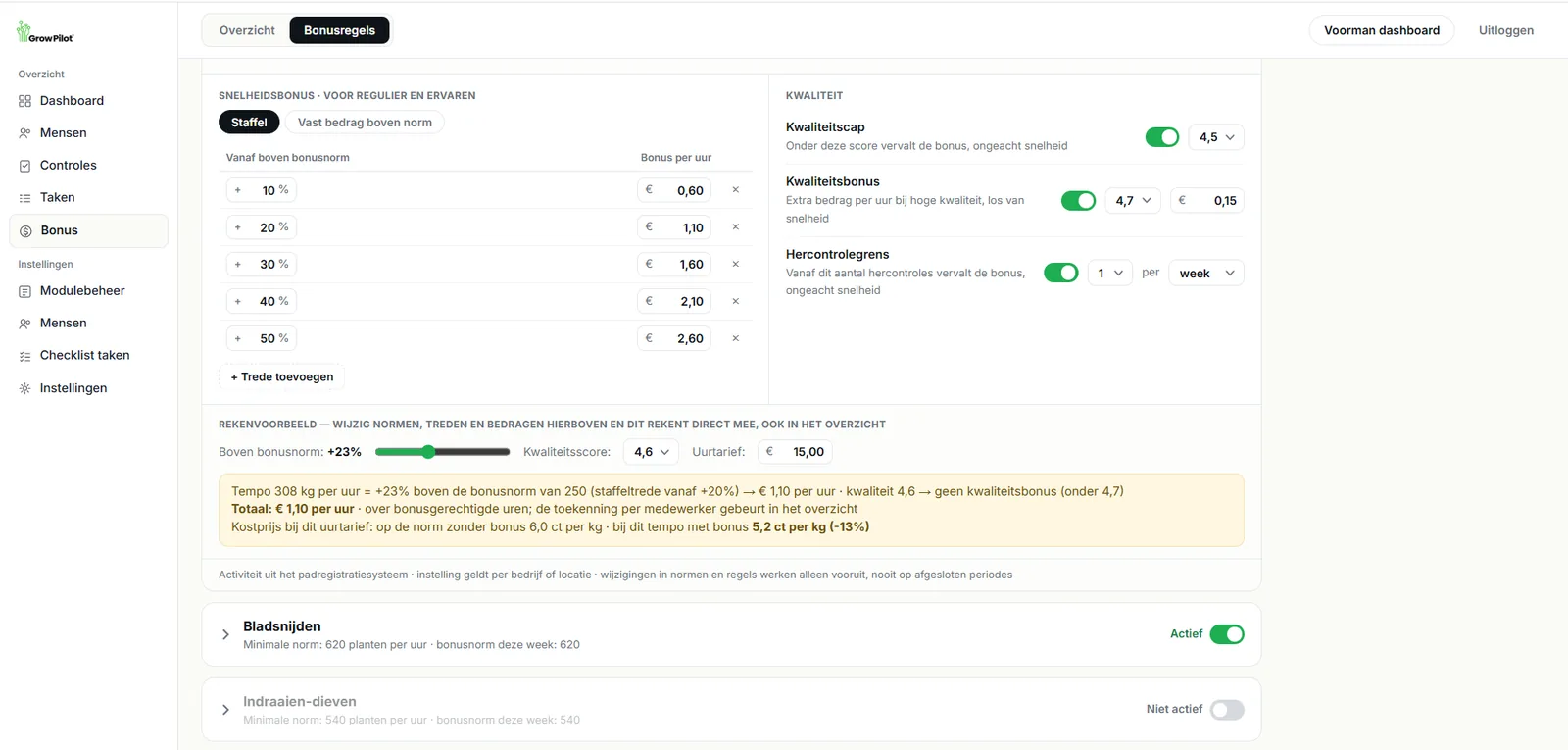This screenshot has height=750, width=1568.
Task: Click the 2,60 bonus per uur field
Action: (x=673, y=339)
